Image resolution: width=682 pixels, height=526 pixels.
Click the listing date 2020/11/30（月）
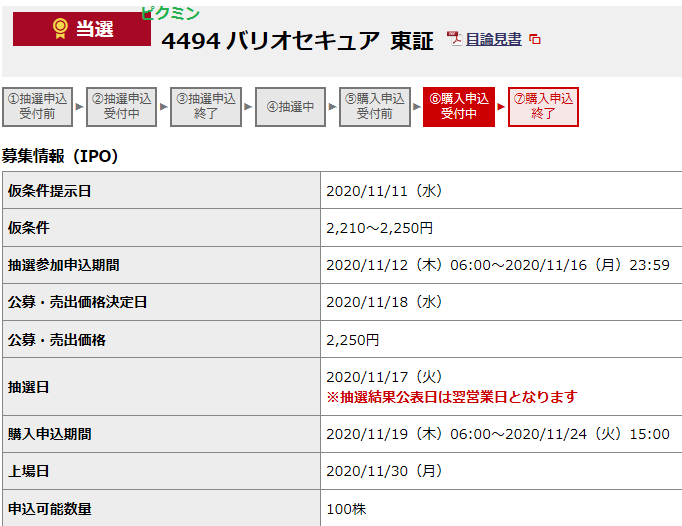point(384,471)
